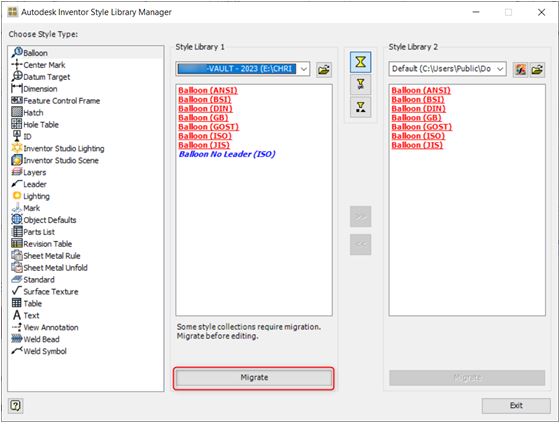This screenshot has height=424, width=560.
Task: Create new style library for Library 2
Action: (x=520, y=69)
